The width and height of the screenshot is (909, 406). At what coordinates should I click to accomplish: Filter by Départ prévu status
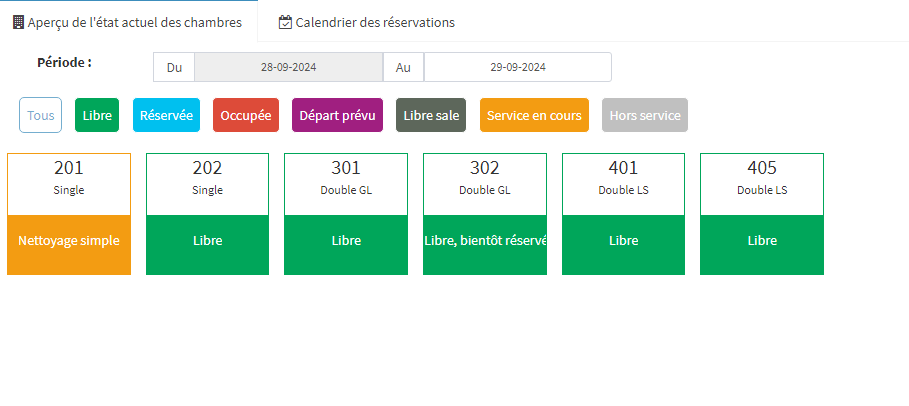(337, 115)
